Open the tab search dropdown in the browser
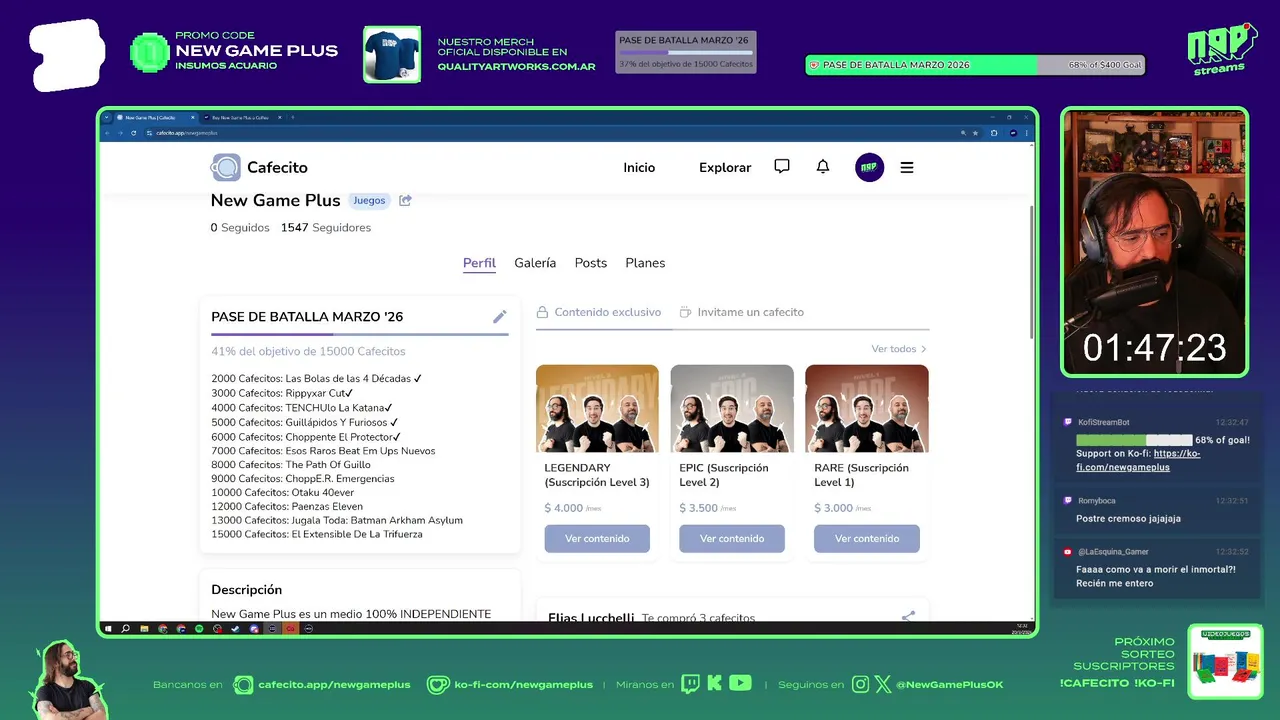Image resolution: width=1280 pixels, height=720 pixels. [x=107, y=117]
